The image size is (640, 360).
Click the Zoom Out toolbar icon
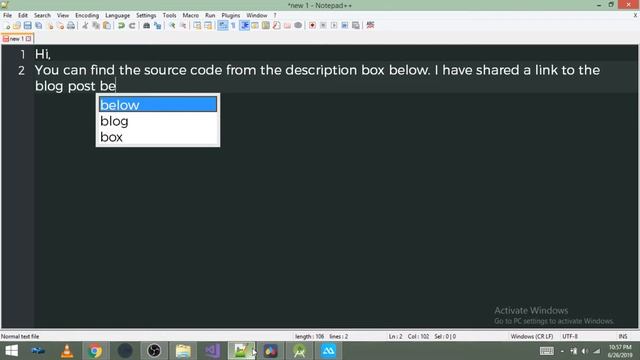(183, 25)
